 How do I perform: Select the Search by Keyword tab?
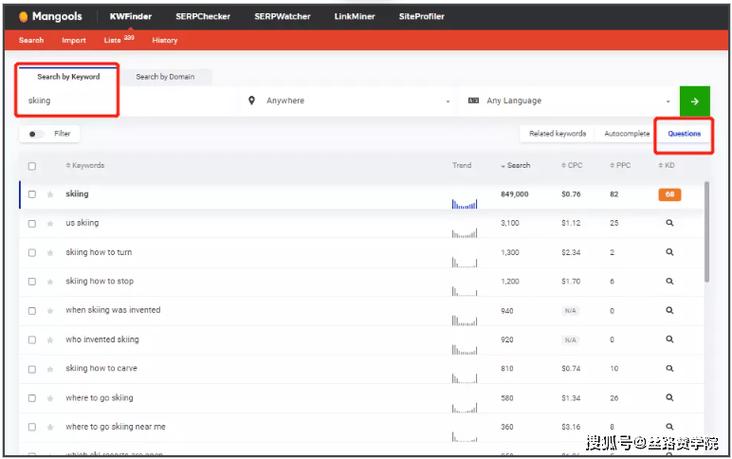[69, 77]
